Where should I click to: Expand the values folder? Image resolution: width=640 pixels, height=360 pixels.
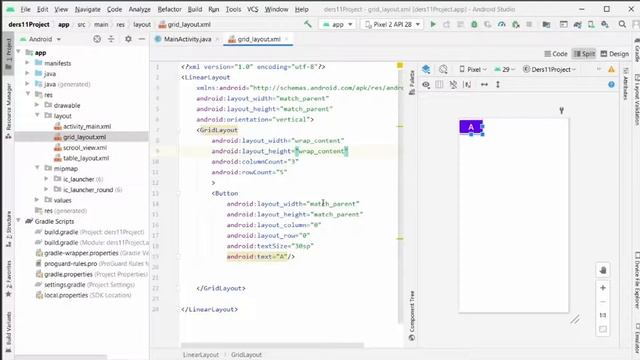(37, 200)
